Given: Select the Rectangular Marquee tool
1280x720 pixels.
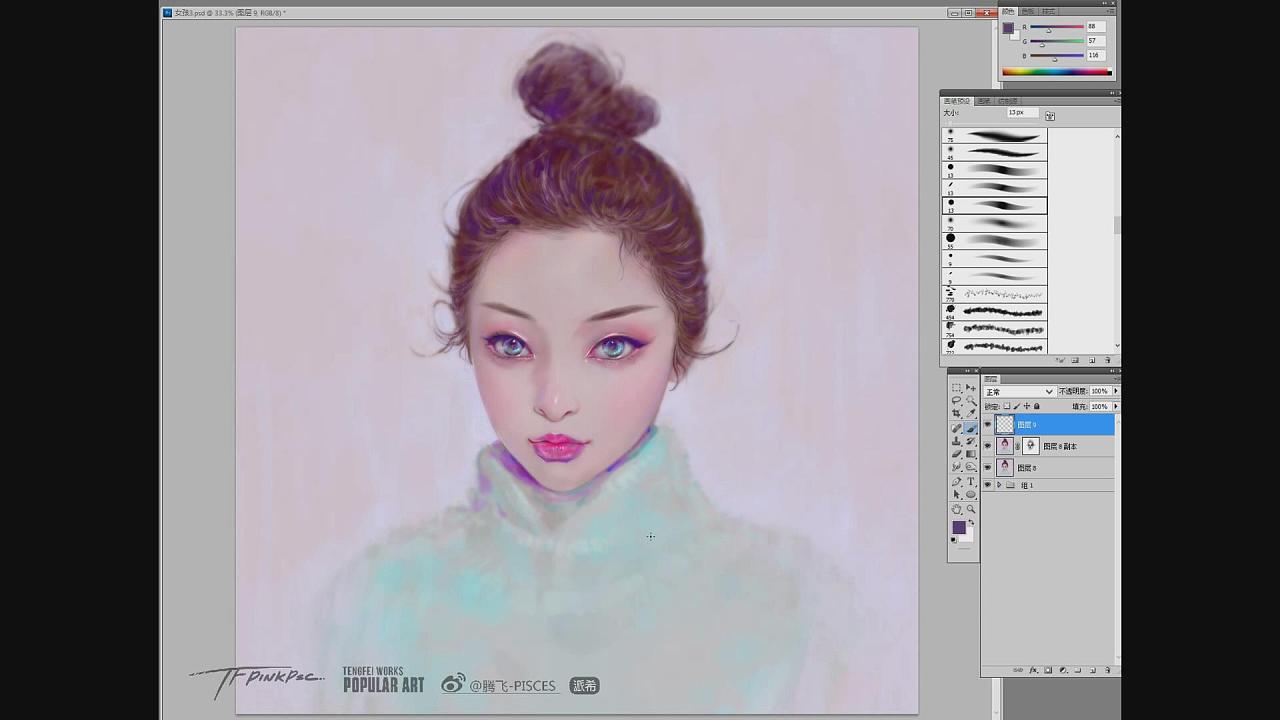Looking at the screenshot, I should pos(956,388).
